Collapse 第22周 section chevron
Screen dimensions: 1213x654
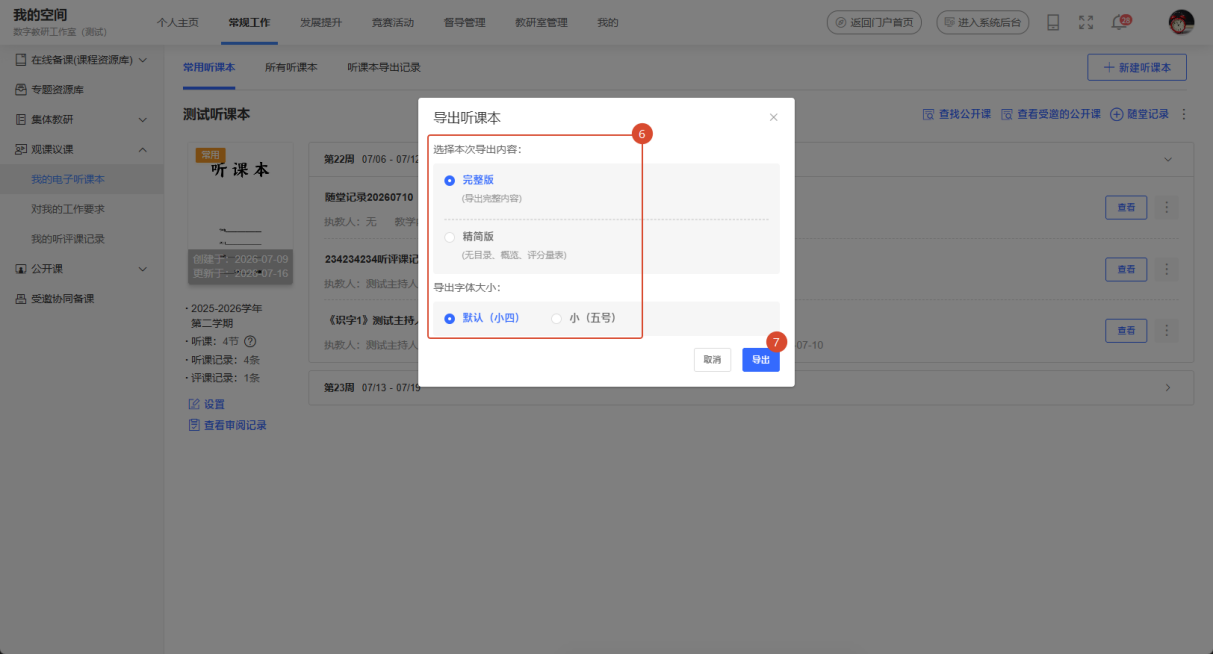tap(1167, 159)
